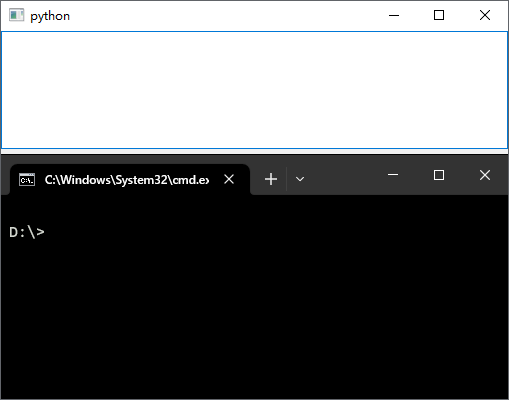Focus the empty white text area in python window
This screenshot has height=400, width=509.
pos(254,90)
